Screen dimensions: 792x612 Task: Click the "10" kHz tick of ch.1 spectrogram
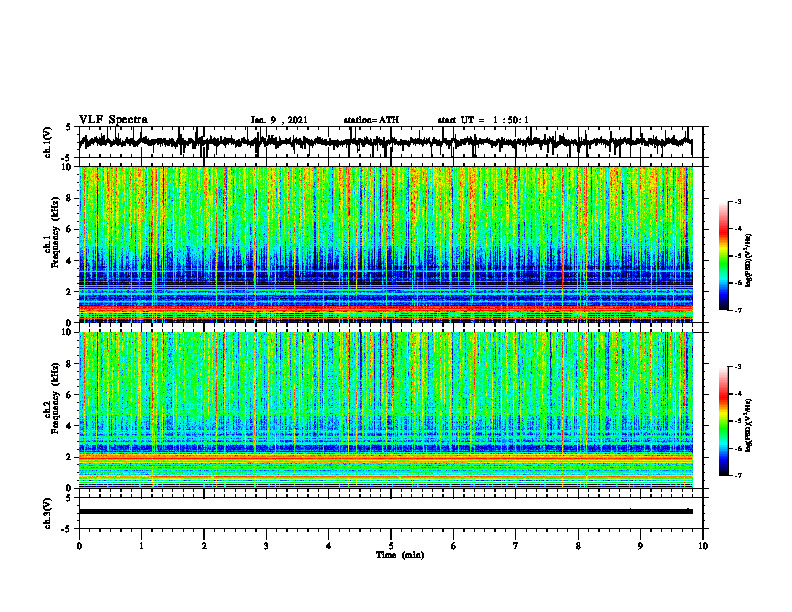pos(68,167)
